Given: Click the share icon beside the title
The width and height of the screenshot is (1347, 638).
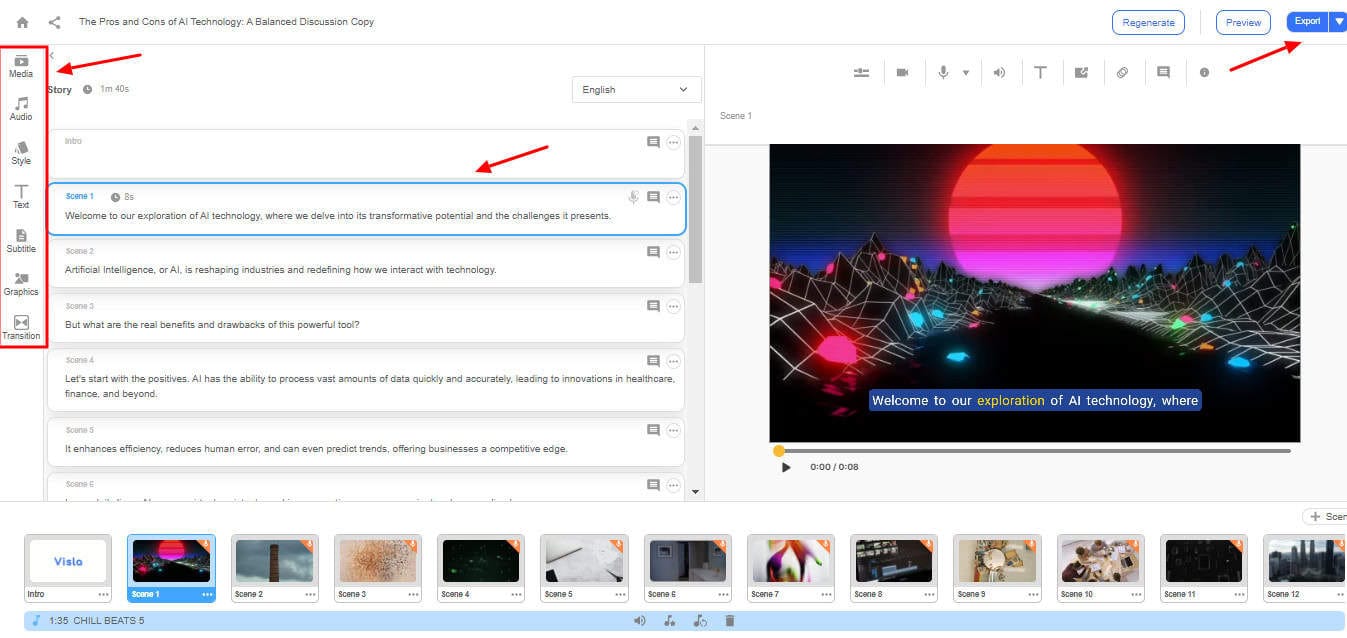Looking at the screenshot, I should [54, 22].
